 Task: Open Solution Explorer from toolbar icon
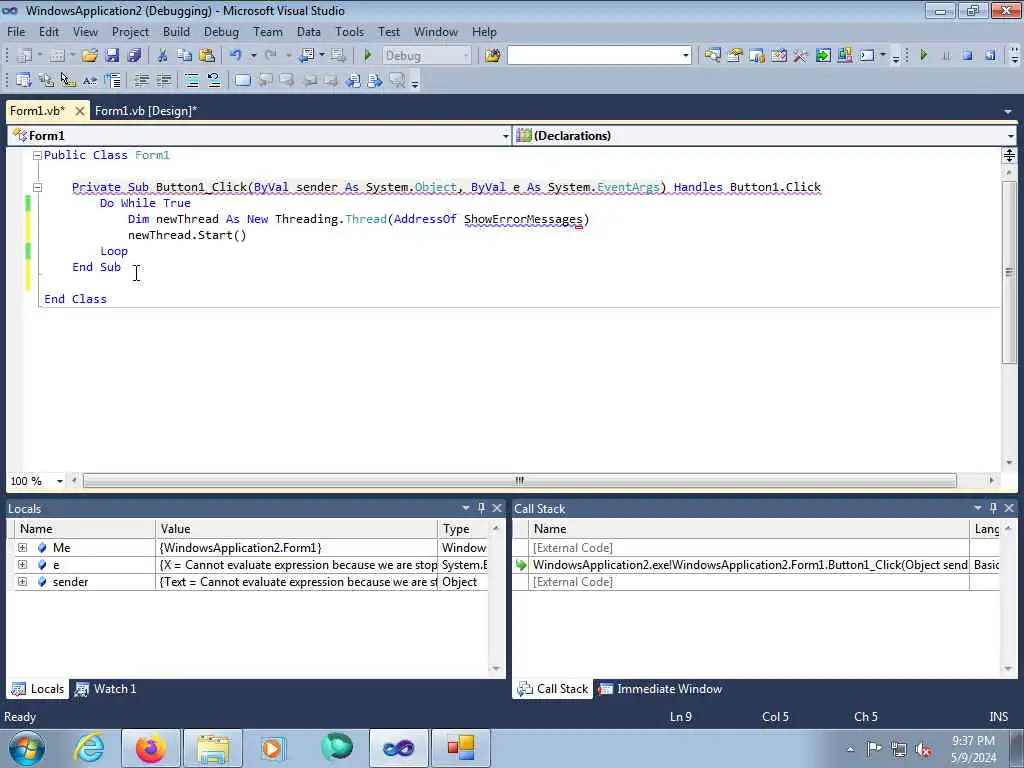[x=712, y=56]
